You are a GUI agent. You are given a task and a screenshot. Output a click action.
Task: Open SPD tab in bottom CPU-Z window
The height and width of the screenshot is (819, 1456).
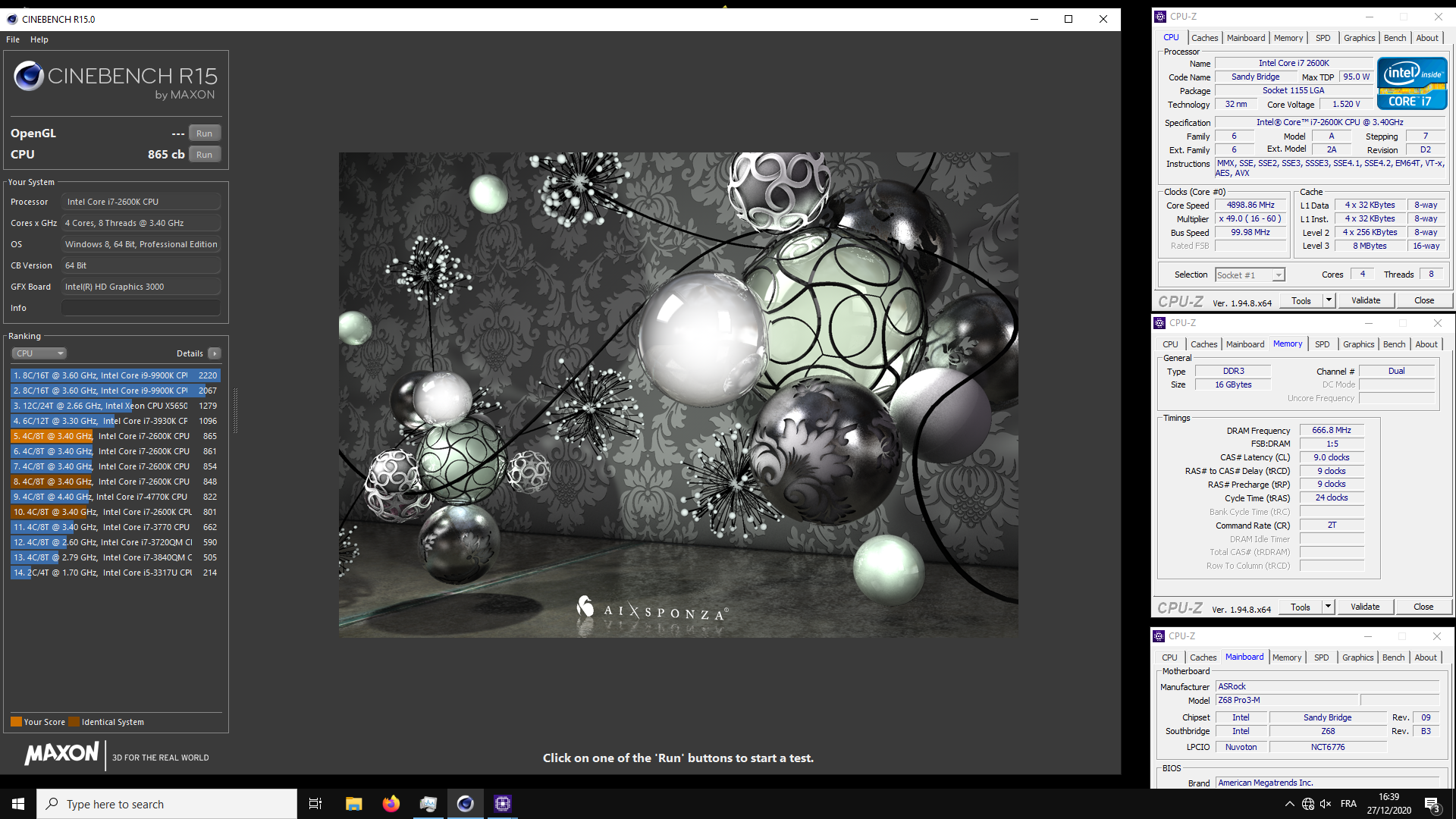(x=1322, y=657)
